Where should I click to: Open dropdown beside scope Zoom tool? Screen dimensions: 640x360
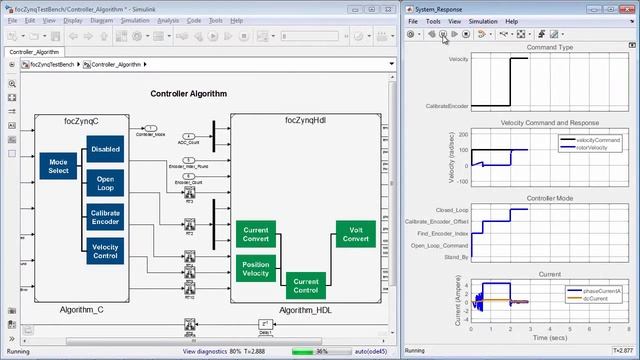pyautogui.click(x=512, y=35)
